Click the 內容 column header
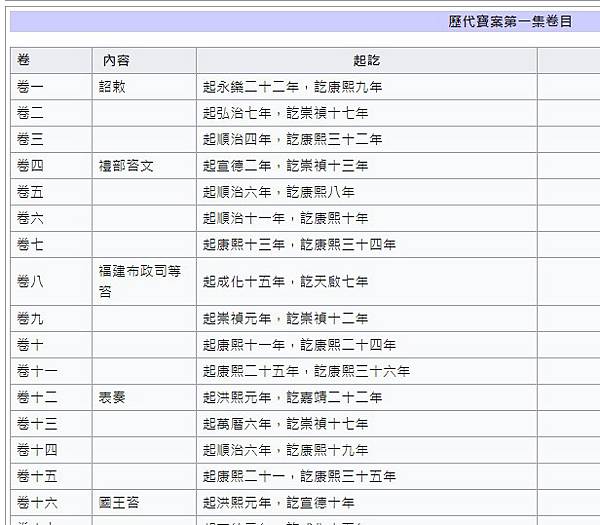This screenshot has width=600, height=525. tap(144, 60)
